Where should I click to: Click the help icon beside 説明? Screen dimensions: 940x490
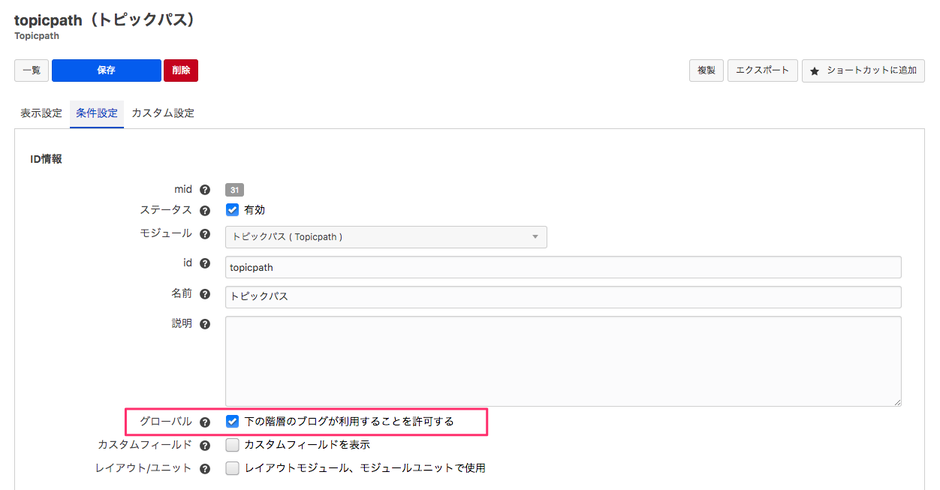pos(205,325)
